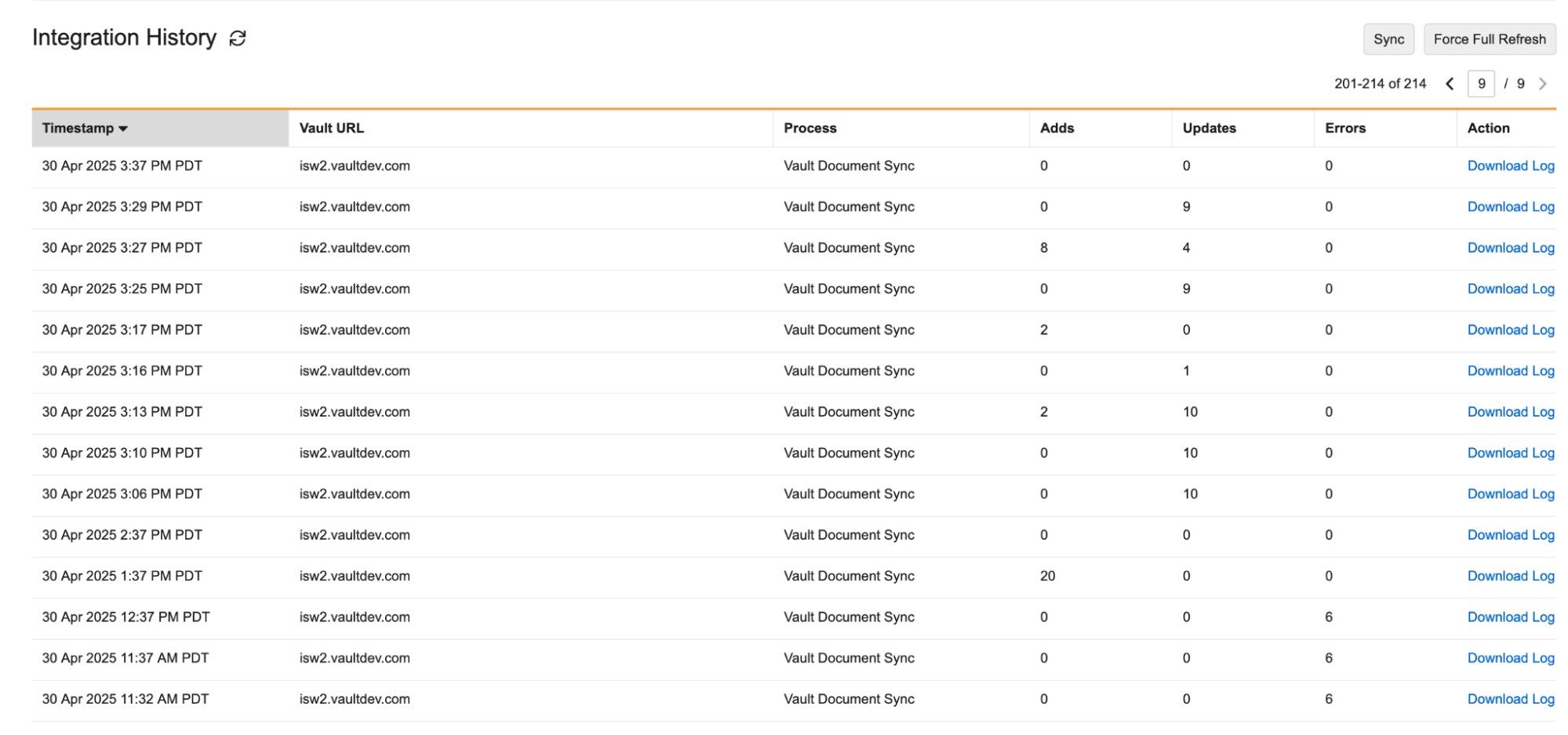Click the page number input field
The width and height of the screenshot is (1568, 735).
coord(1481,84)
